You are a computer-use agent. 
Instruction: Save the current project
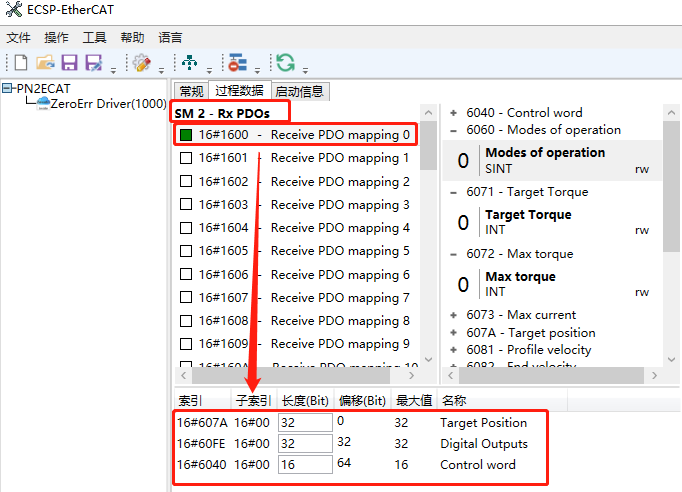point(69,63)
